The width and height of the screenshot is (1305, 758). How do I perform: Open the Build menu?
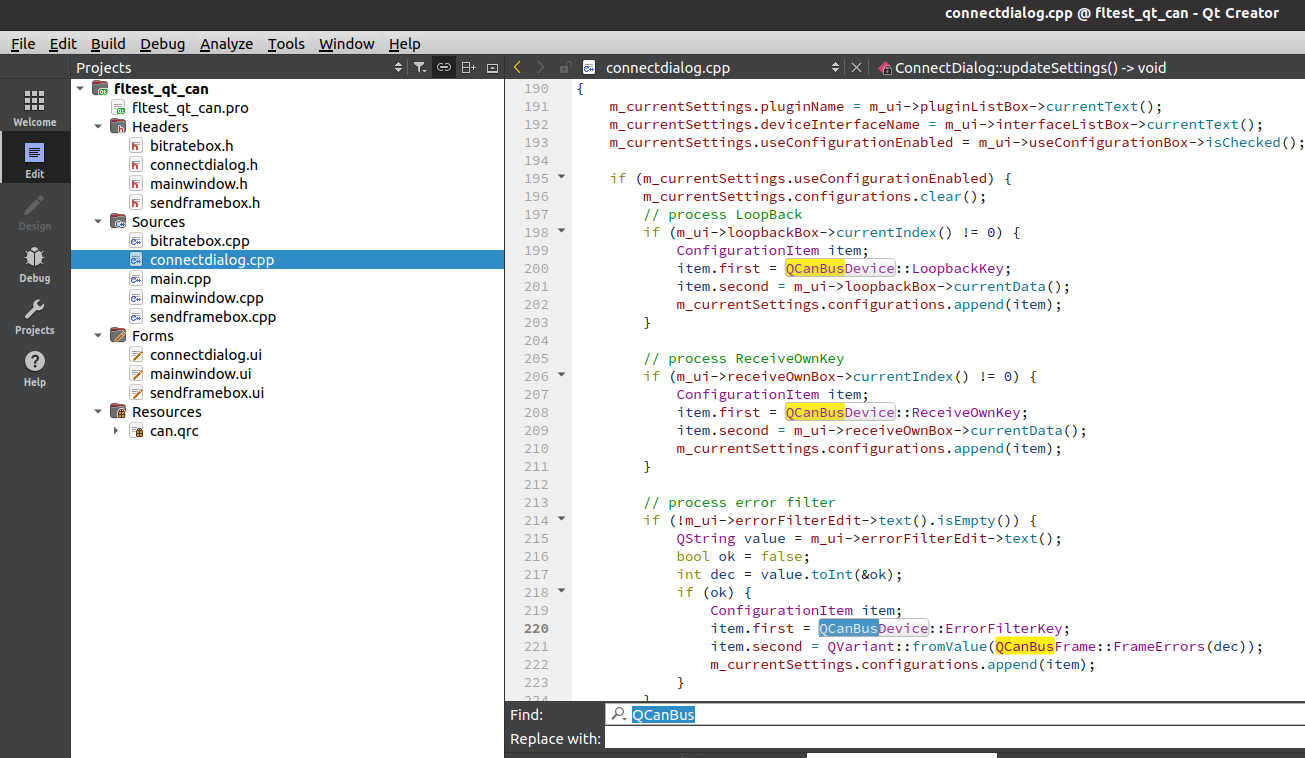pyautogui.click(x=108, y=44)
